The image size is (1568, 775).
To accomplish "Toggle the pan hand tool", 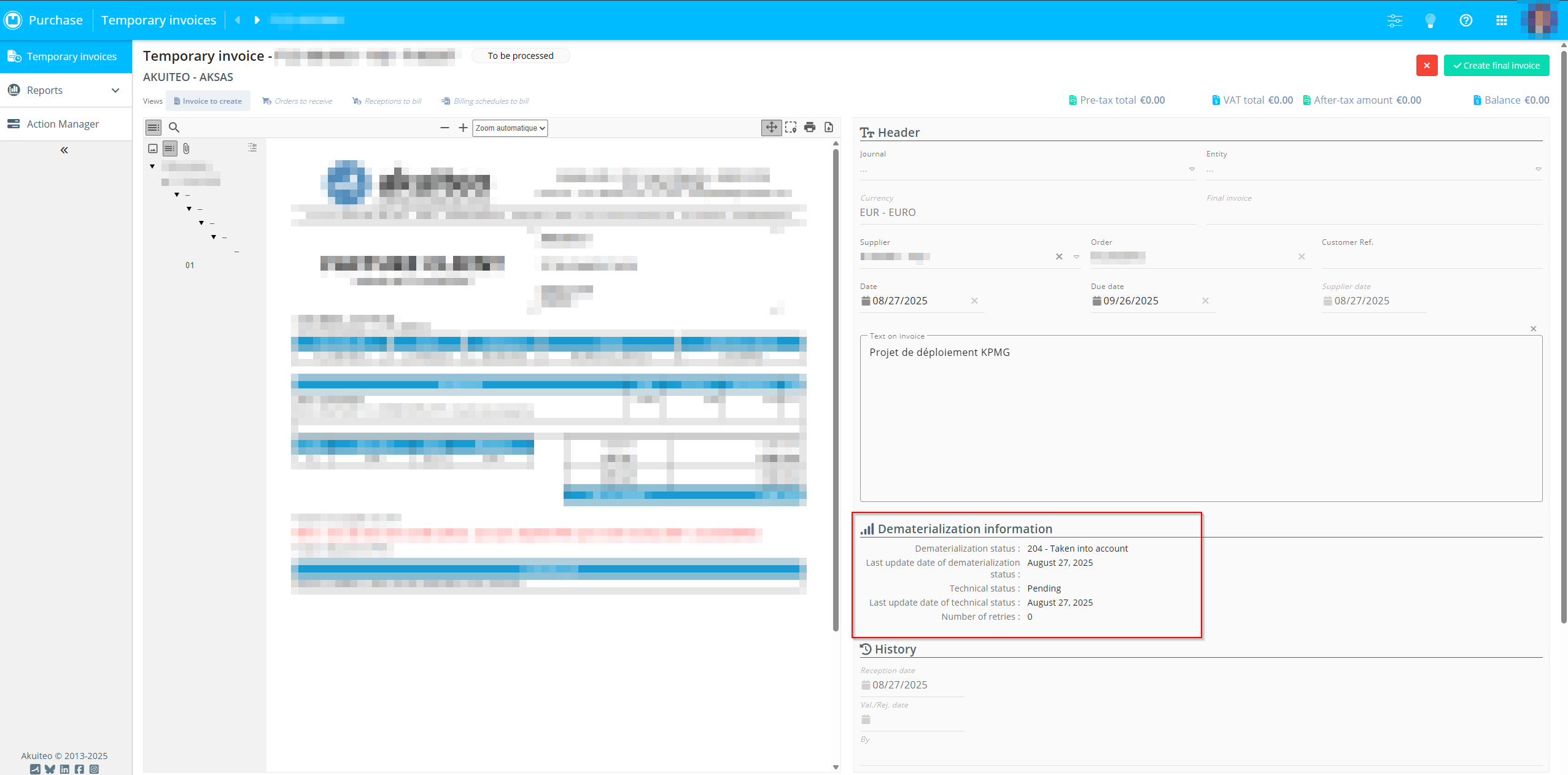I will 771,128.
